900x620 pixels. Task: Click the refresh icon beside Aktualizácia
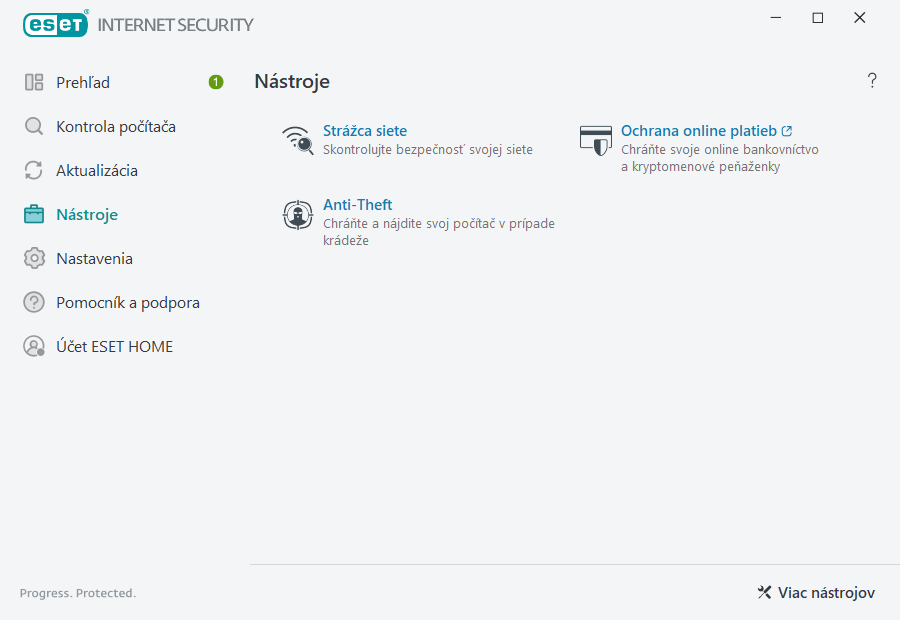[34, 170]
